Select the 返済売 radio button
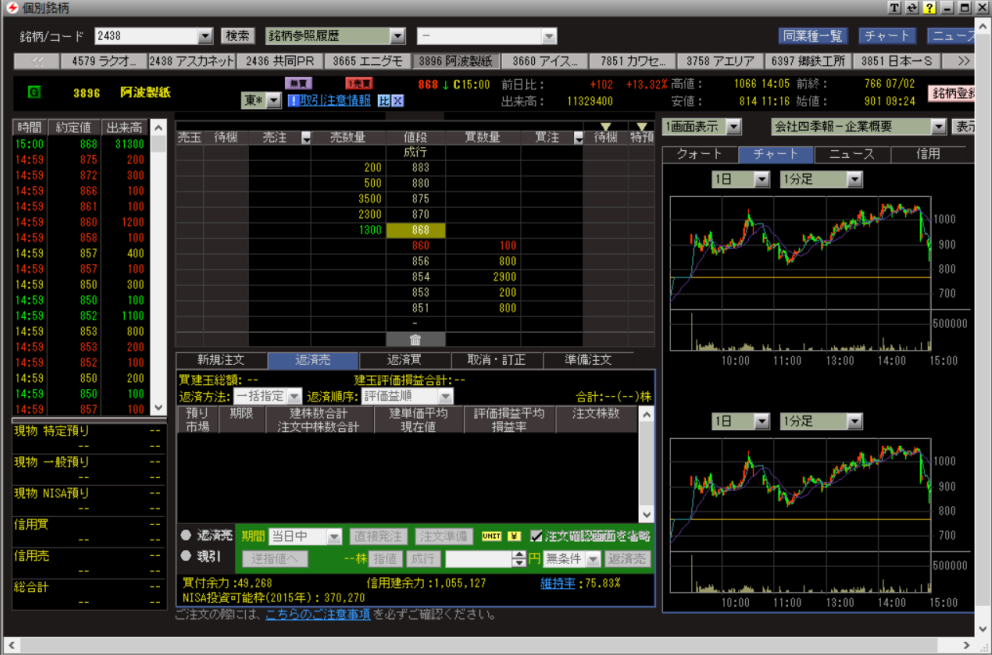 pos(186,536)
